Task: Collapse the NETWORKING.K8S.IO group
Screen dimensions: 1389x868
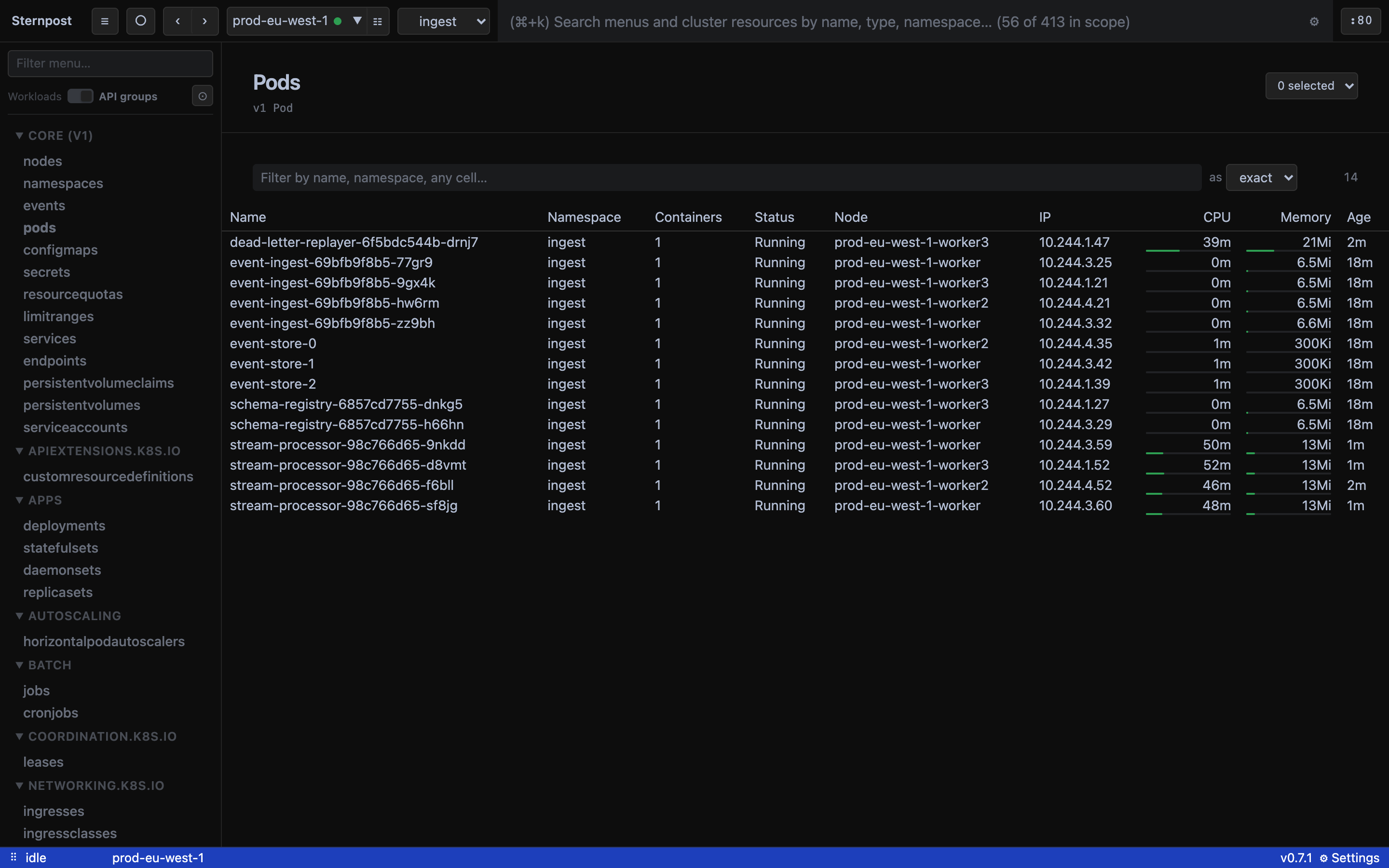Action: click(x=90, y=786)
